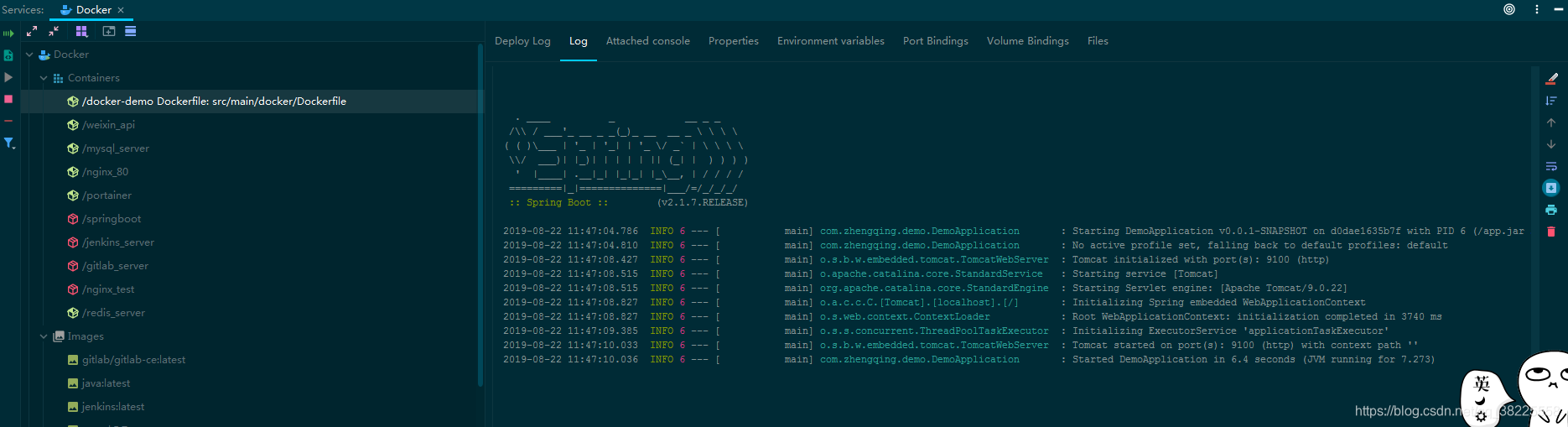This screenshot has height=427, width=1568.
Task: Hide the Services tool window
Action: click(x=1559, y=9)
